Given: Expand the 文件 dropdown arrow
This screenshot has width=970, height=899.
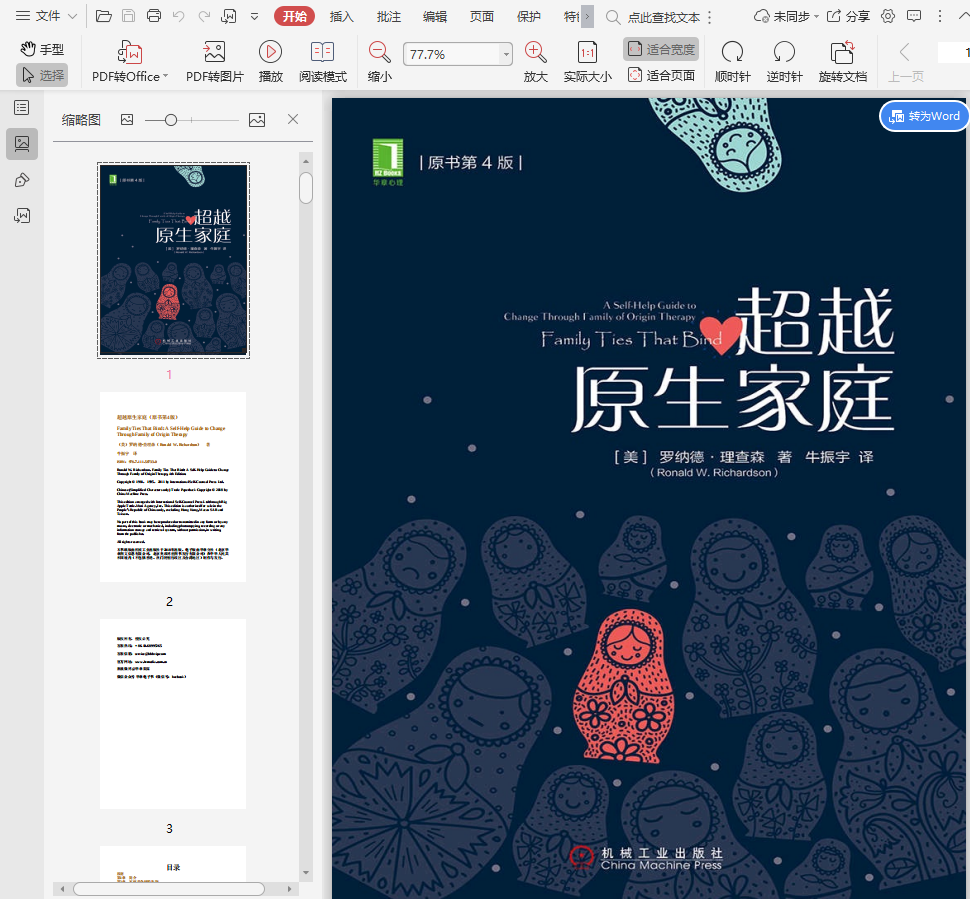Looking at the screenshot, I should click(72, 17).
